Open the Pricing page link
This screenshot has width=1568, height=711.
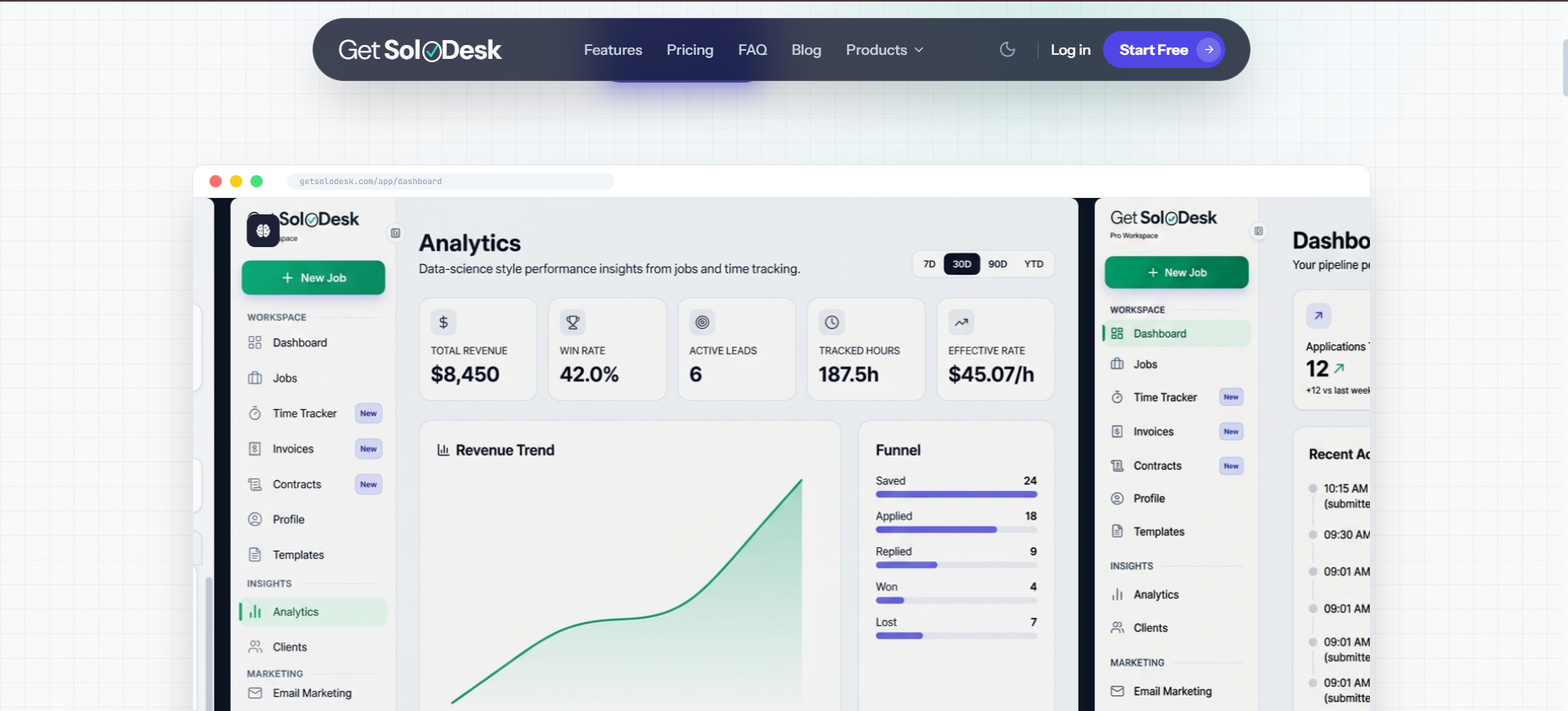690,50
